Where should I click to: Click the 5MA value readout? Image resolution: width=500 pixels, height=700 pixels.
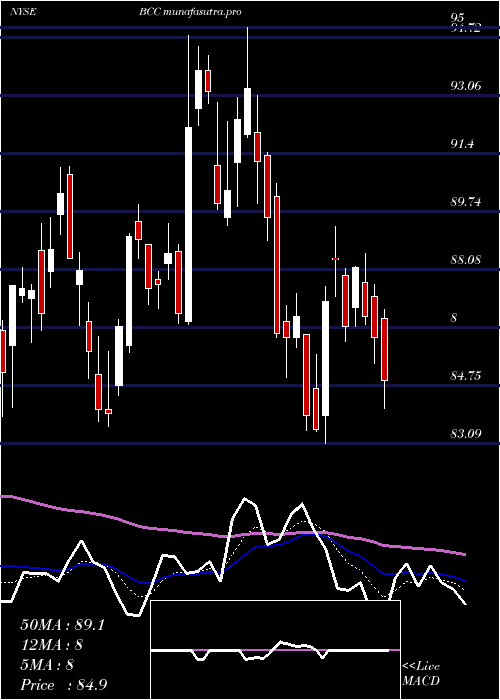point(47,665)
